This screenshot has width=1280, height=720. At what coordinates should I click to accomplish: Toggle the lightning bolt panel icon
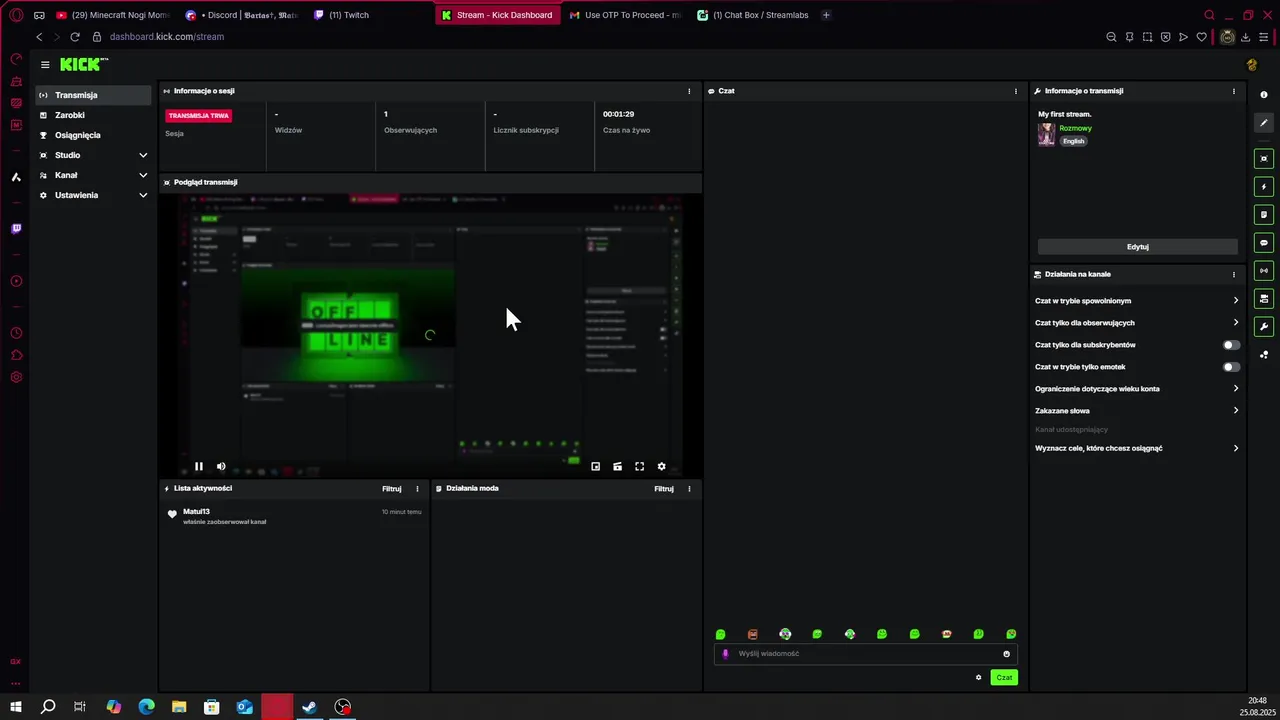[x=1264, y=187]
